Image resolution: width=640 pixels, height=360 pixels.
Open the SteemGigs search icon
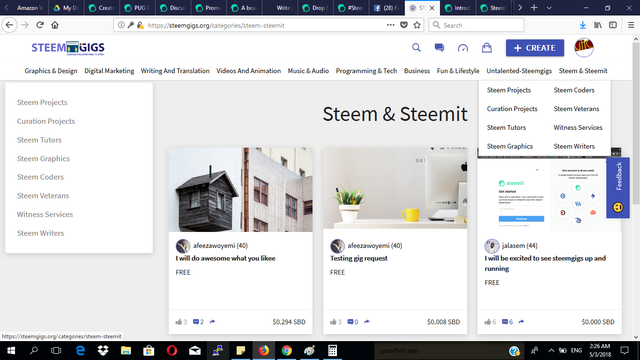(x=416, y=48)
